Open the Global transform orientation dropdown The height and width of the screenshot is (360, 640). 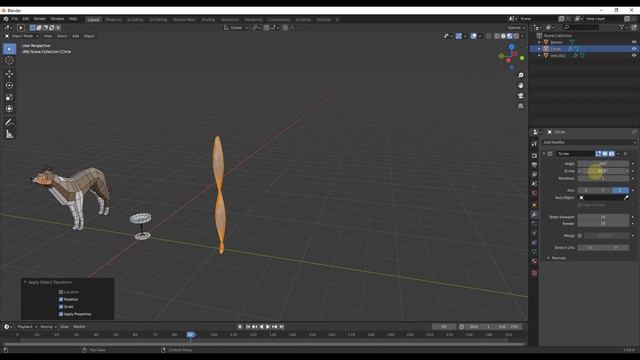tap(236, 28)
